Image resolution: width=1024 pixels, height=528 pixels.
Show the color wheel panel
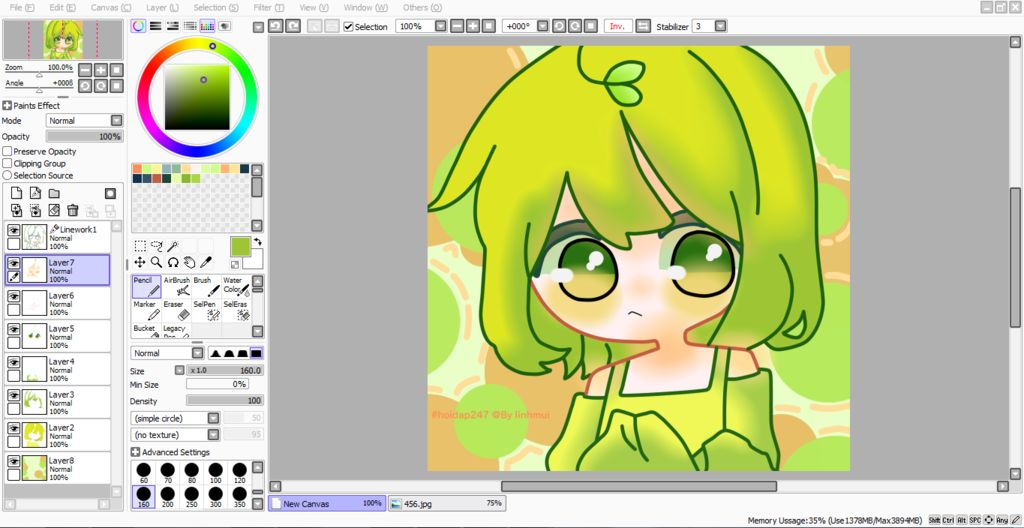138,26
